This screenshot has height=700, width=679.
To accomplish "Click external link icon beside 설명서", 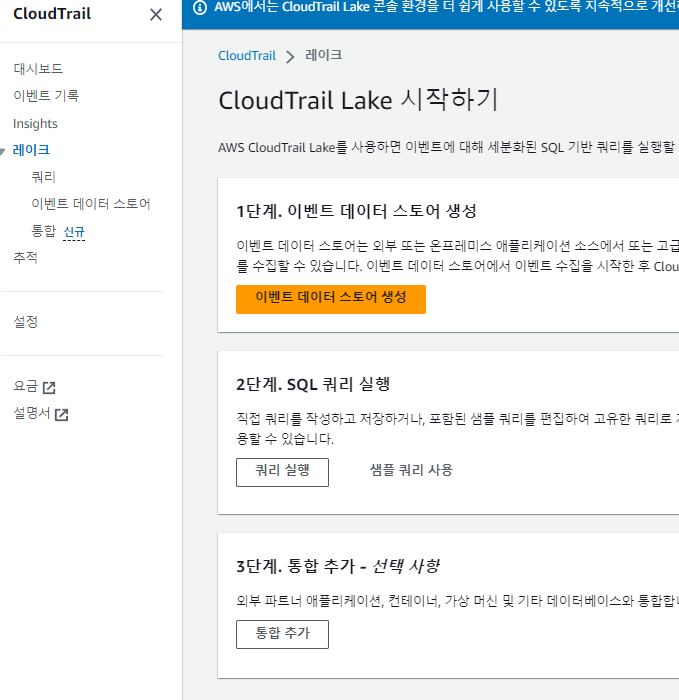I will [x=62, y=414].
